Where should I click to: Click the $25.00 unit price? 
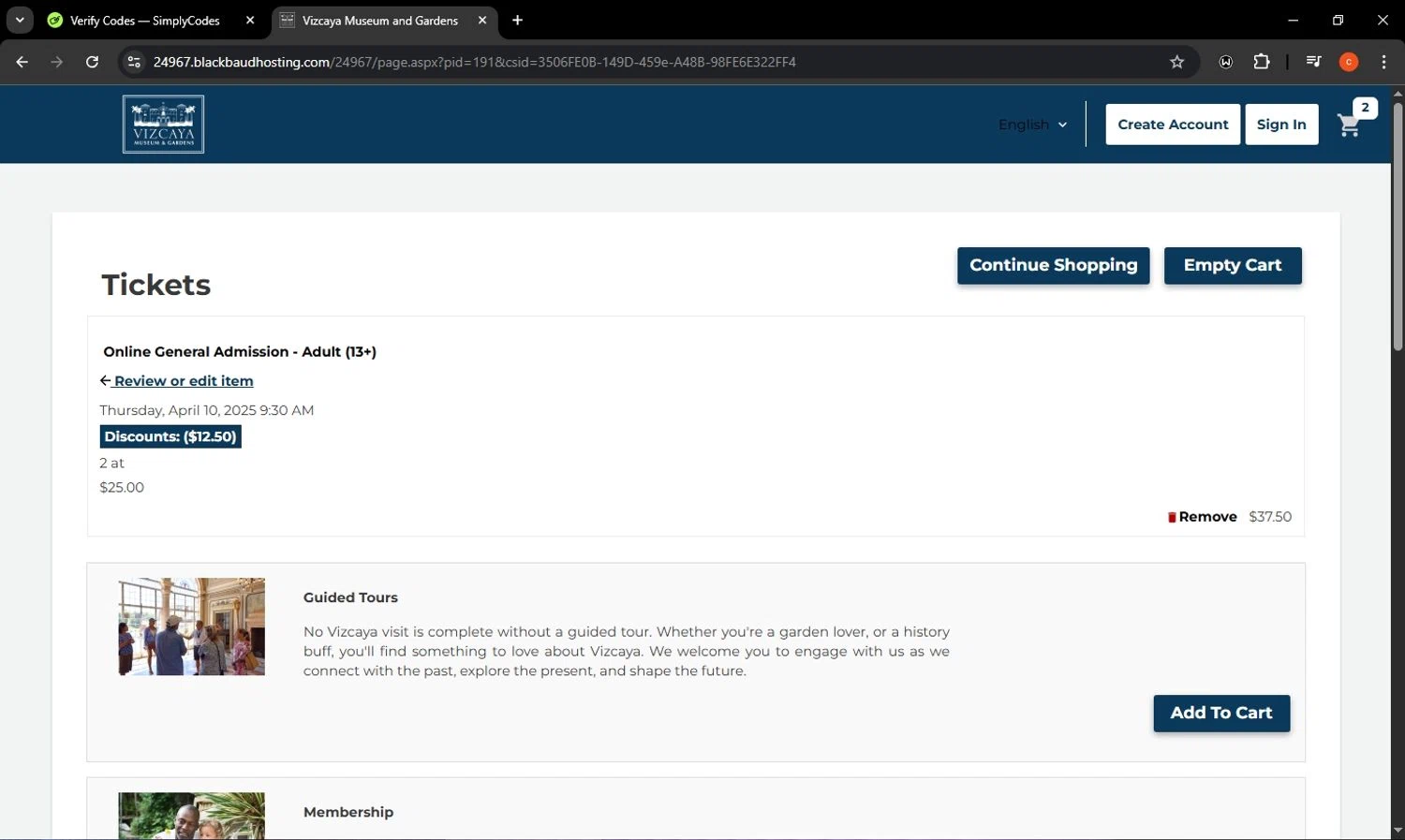pos(122,487)
